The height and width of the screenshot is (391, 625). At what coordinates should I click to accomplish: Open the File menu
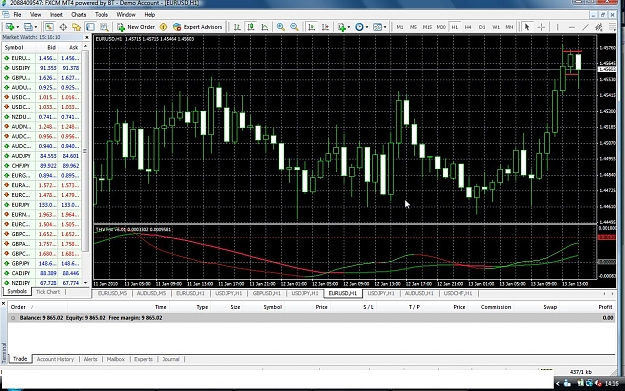pos(17,14)
